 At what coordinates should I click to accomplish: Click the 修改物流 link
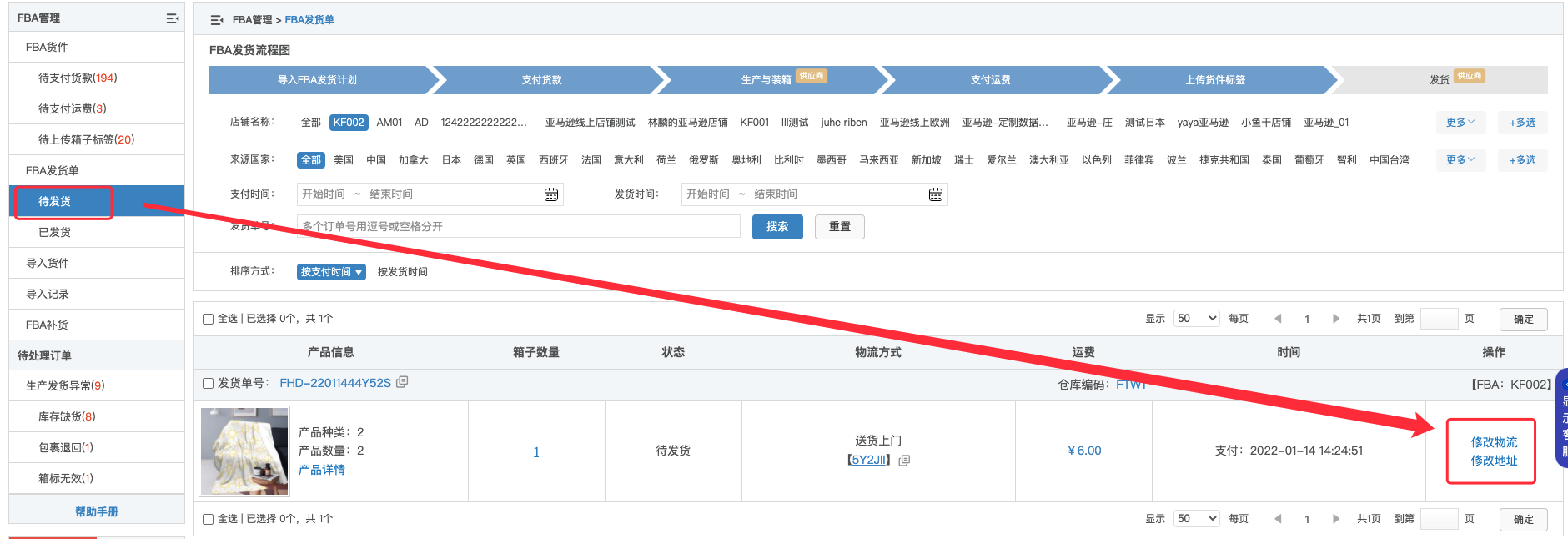pyautogui.click(x=1493, y=442)
